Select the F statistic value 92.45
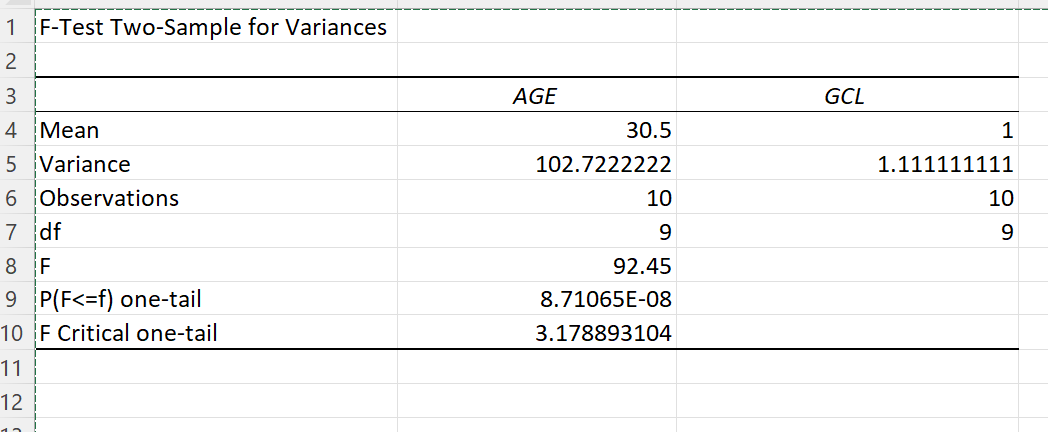Viewport: 1048px width, 432px height. point(537,265)
